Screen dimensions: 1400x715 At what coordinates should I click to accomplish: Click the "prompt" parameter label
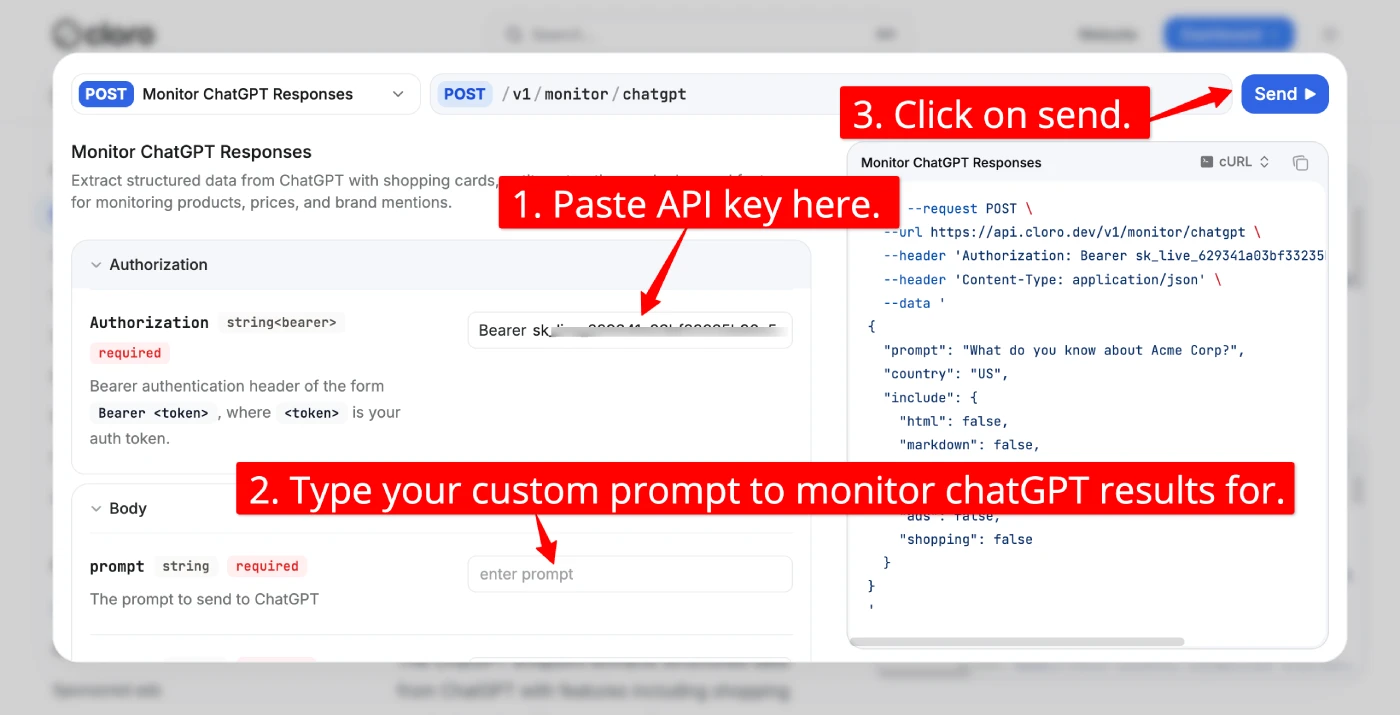pos(117,566)
